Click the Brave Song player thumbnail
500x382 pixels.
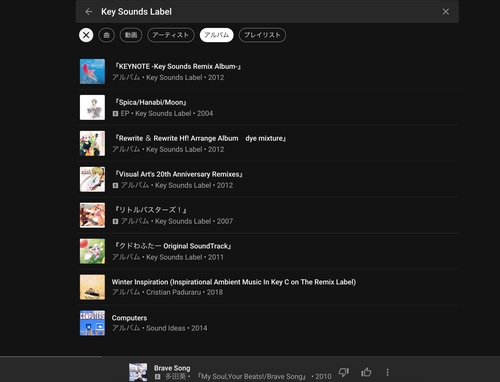click(x=138, y=372)
